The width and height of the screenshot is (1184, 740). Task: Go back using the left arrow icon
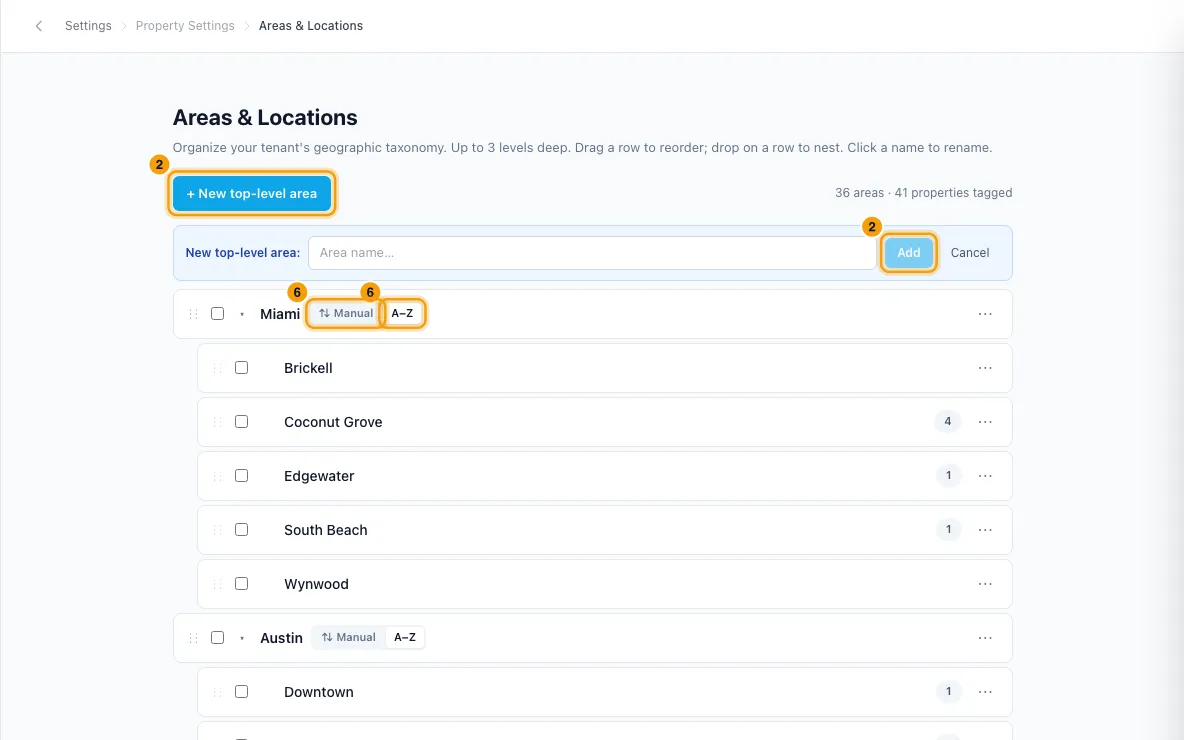(39, 26)
